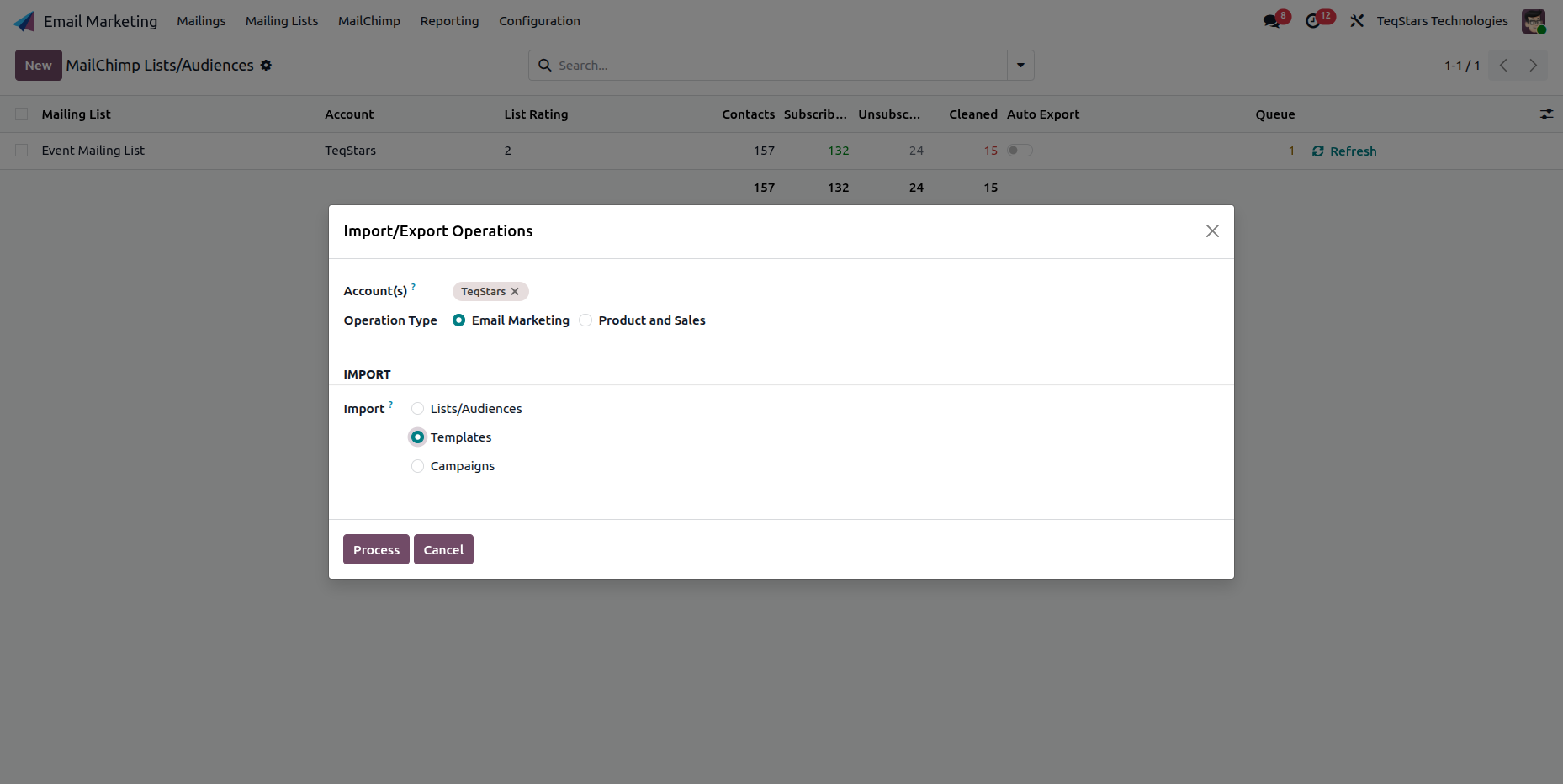Open the optional columns adjust icon
Viewport: 1563px width, 784px height.
click(1546, 114)
